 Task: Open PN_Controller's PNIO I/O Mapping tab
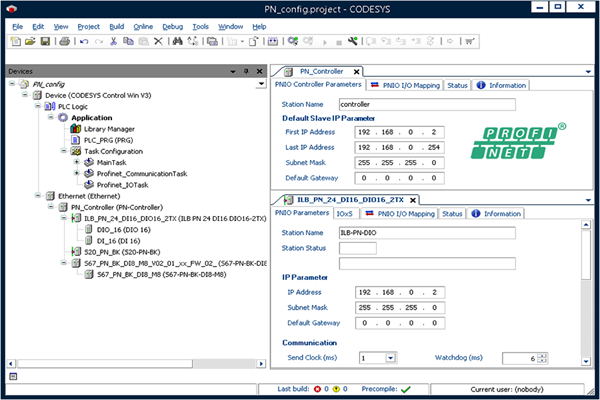coord(405,85)
